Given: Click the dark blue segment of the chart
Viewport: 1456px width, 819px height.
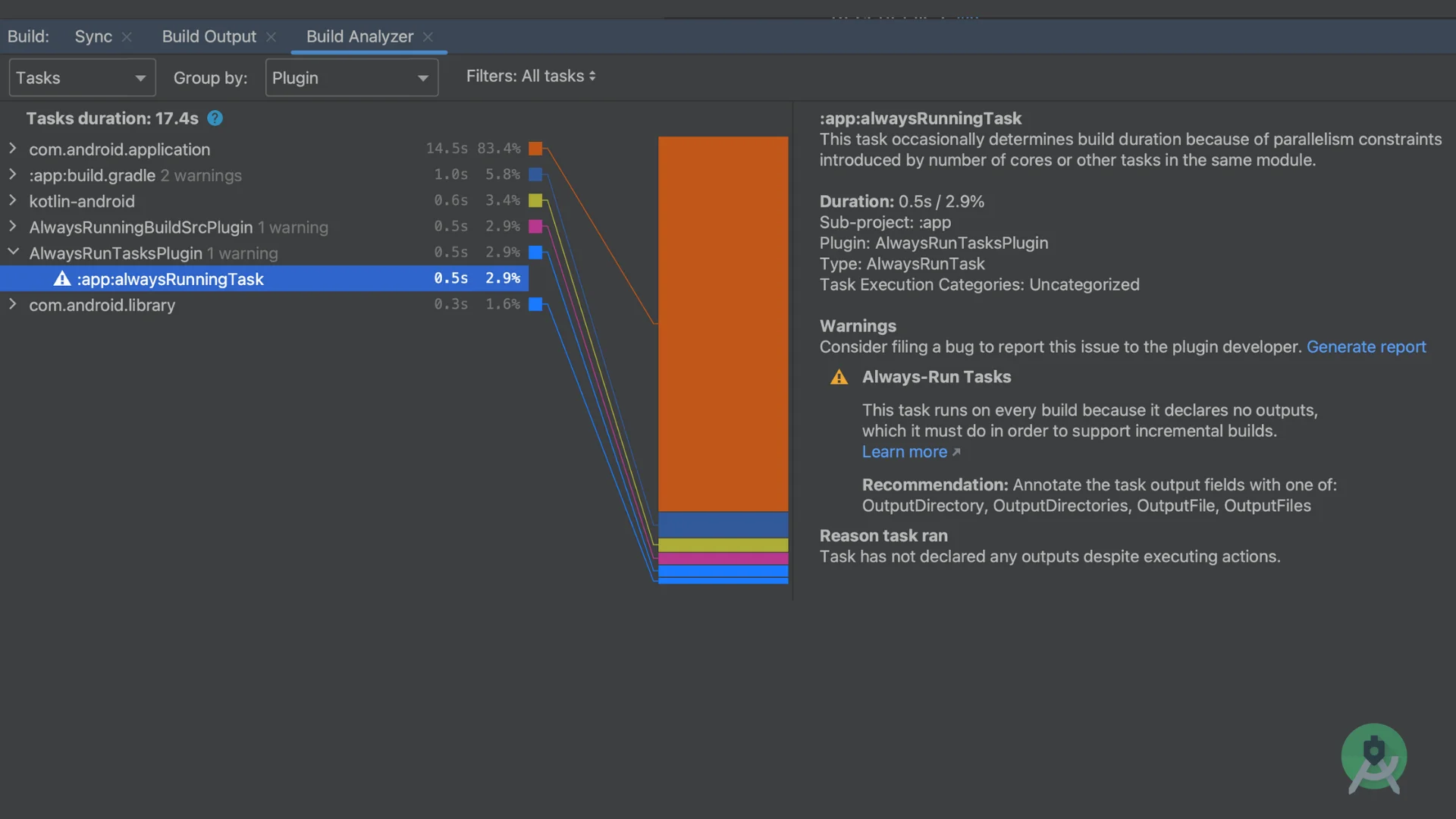Looking at the screenshot, I should (x=723, y=525).
